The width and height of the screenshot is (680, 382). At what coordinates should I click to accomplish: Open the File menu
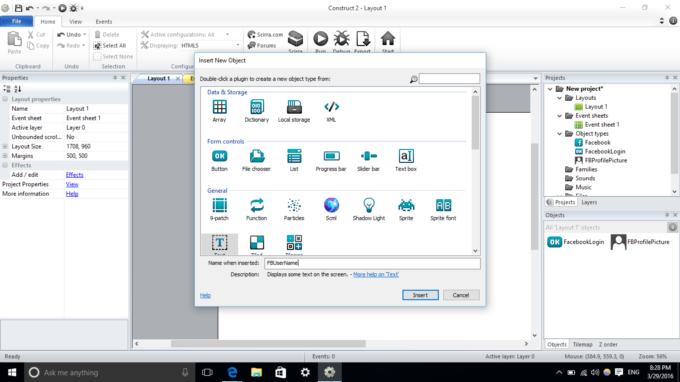tap(16, 21)
